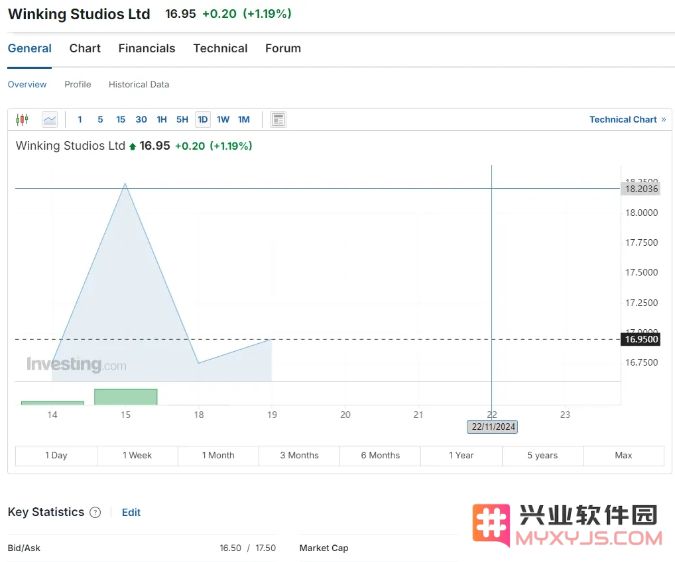Screen dimensions: 675x562
Task: Click the 18.2036 crosshair price label
Action: pyautogui.click(x=641, y=188)
